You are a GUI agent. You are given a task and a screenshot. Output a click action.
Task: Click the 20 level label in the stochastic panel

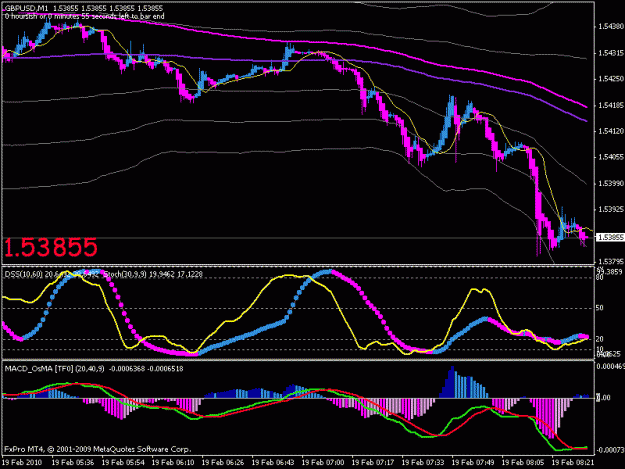click(599, 339)
